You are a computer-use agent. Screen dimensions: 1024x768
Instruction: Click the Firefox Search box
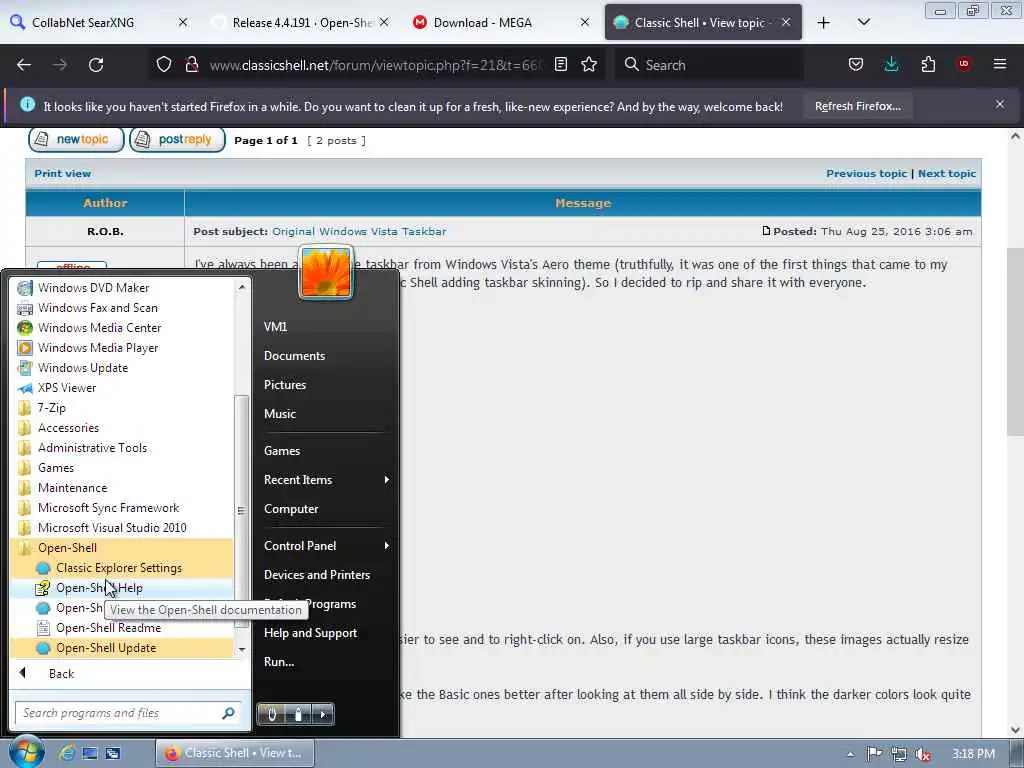point(709,65)
